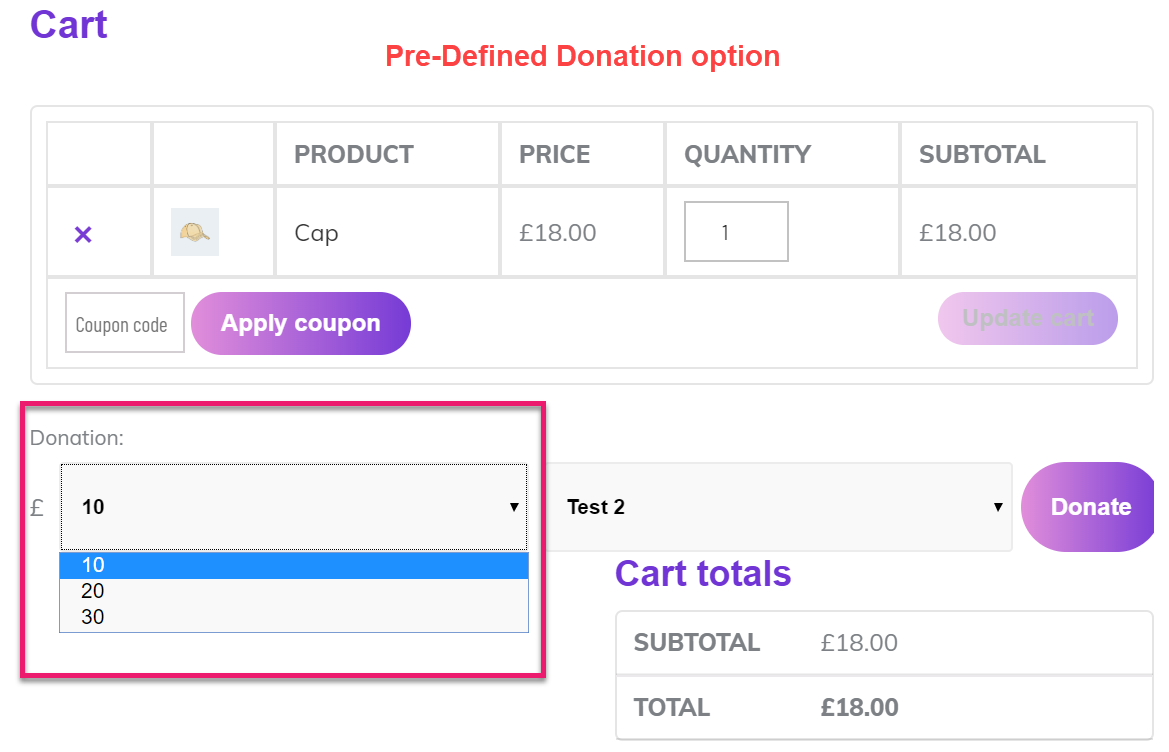Click the Coupon code text field
Viewport: 1169px width, 752px height.
pyautogui.click(x=124, y=323)
